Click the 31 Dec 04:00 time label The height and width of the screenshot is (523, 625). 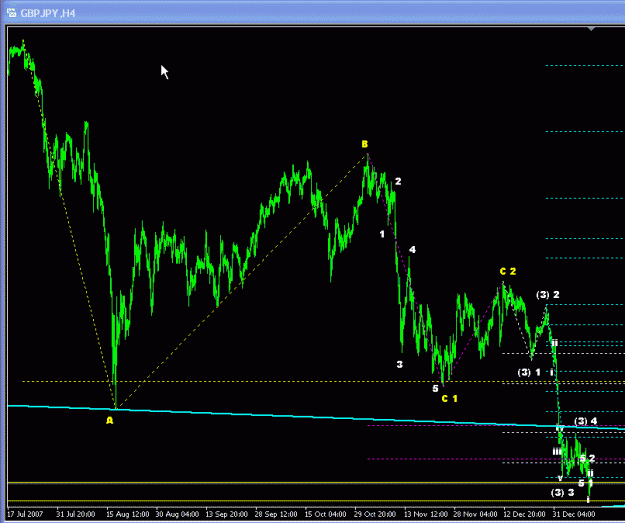click(573, 514)
